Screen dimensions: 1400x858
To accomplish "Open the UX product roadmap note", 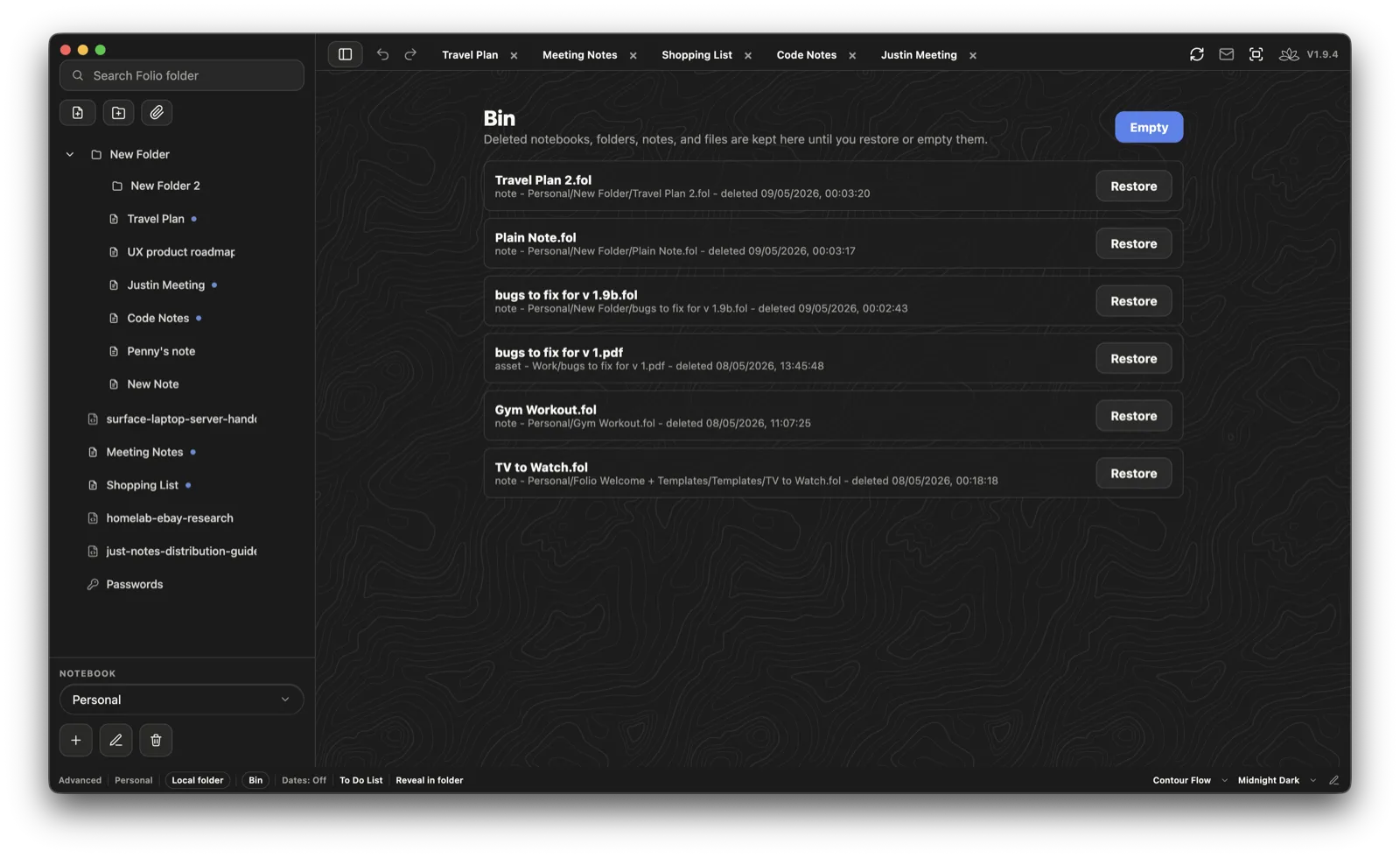I will coord(181,251).
